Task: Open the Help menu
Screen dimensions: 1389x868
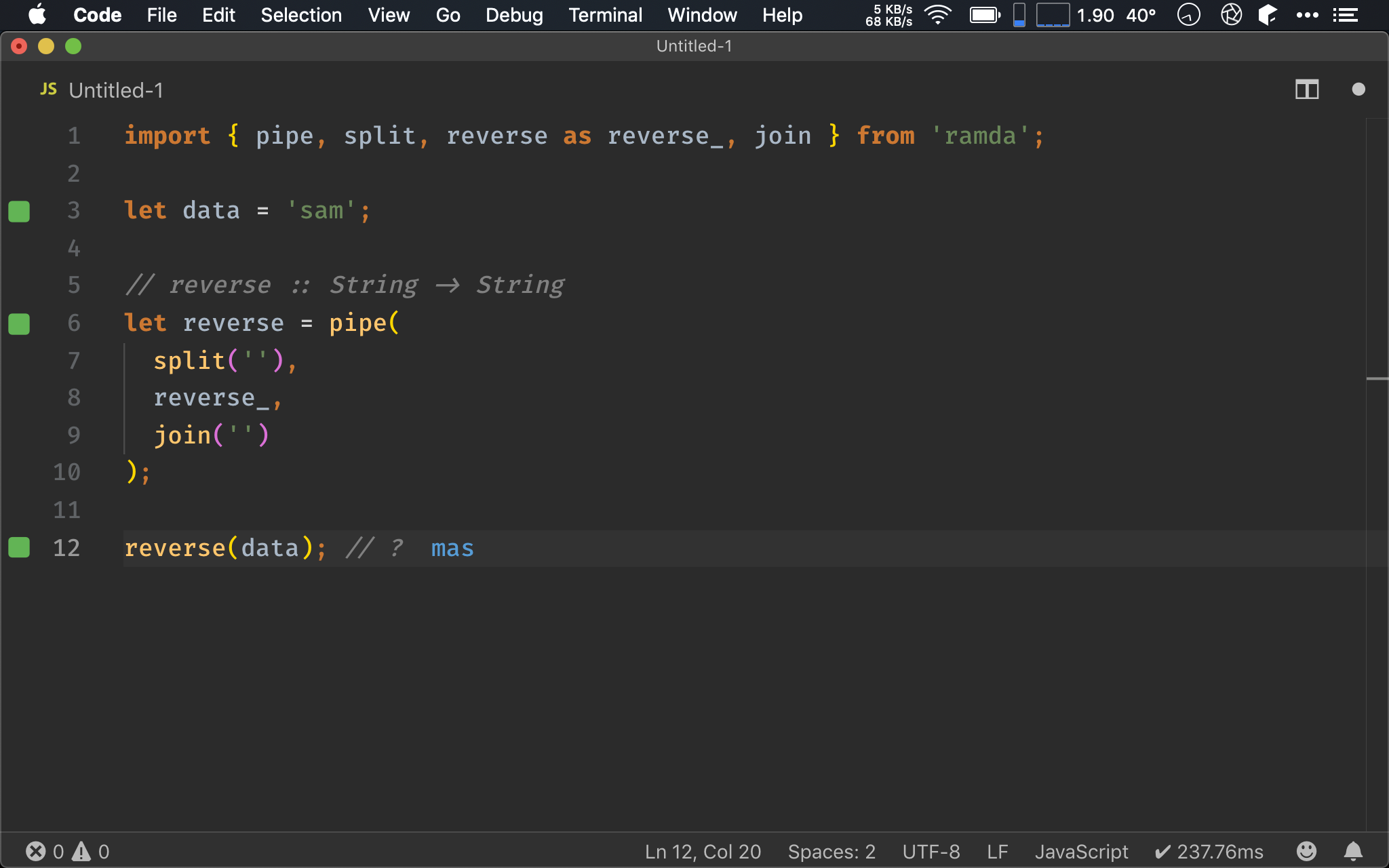Action: 782,15
